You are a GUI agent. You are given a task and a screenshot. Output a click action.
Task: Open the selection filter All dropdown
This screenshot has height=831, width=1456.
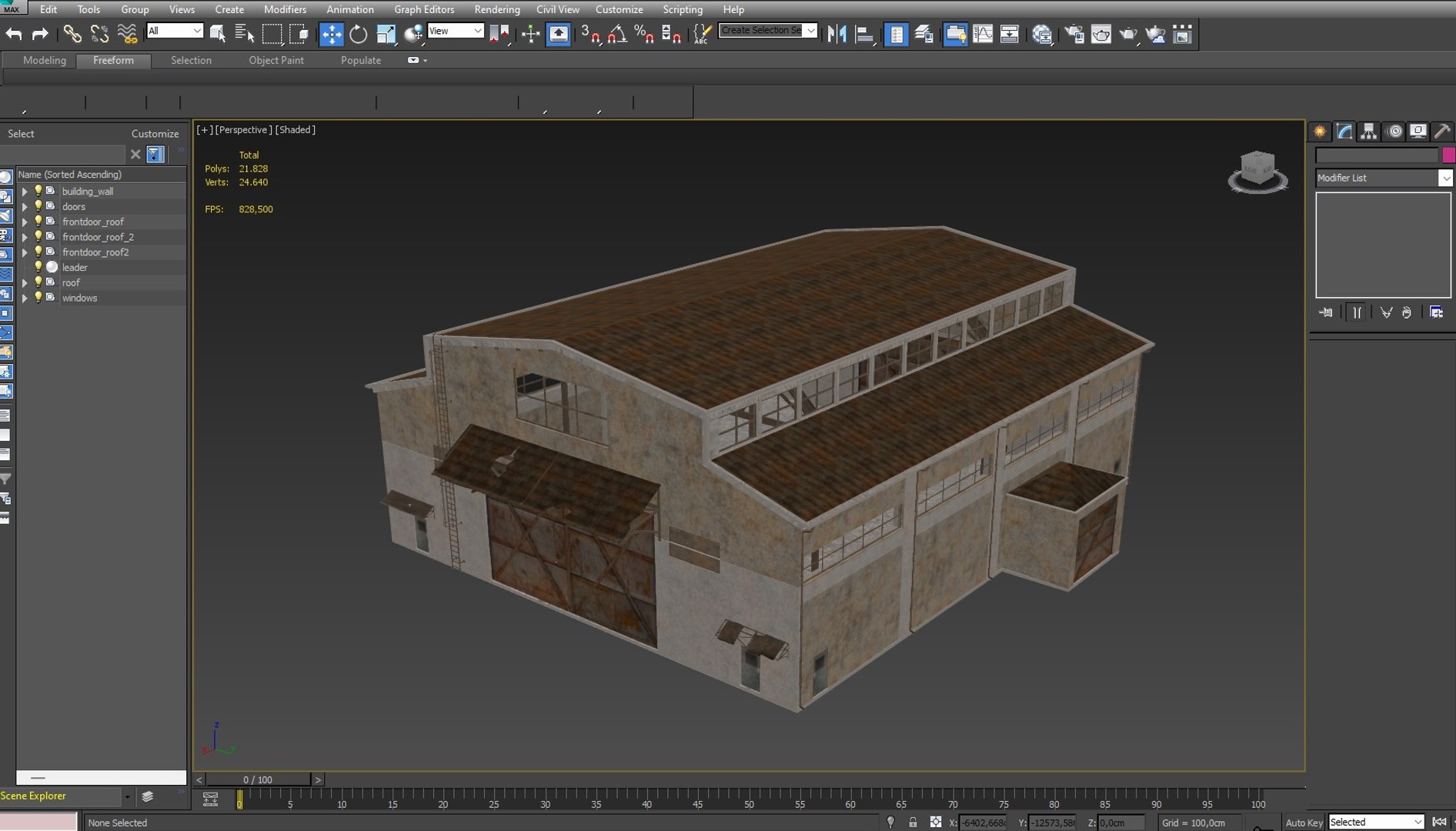[175, 31]
